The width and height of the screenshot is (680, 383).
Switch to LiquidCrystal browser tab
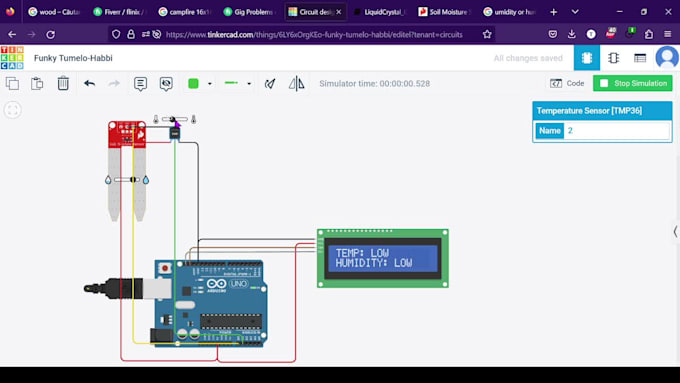pos(380,12)
